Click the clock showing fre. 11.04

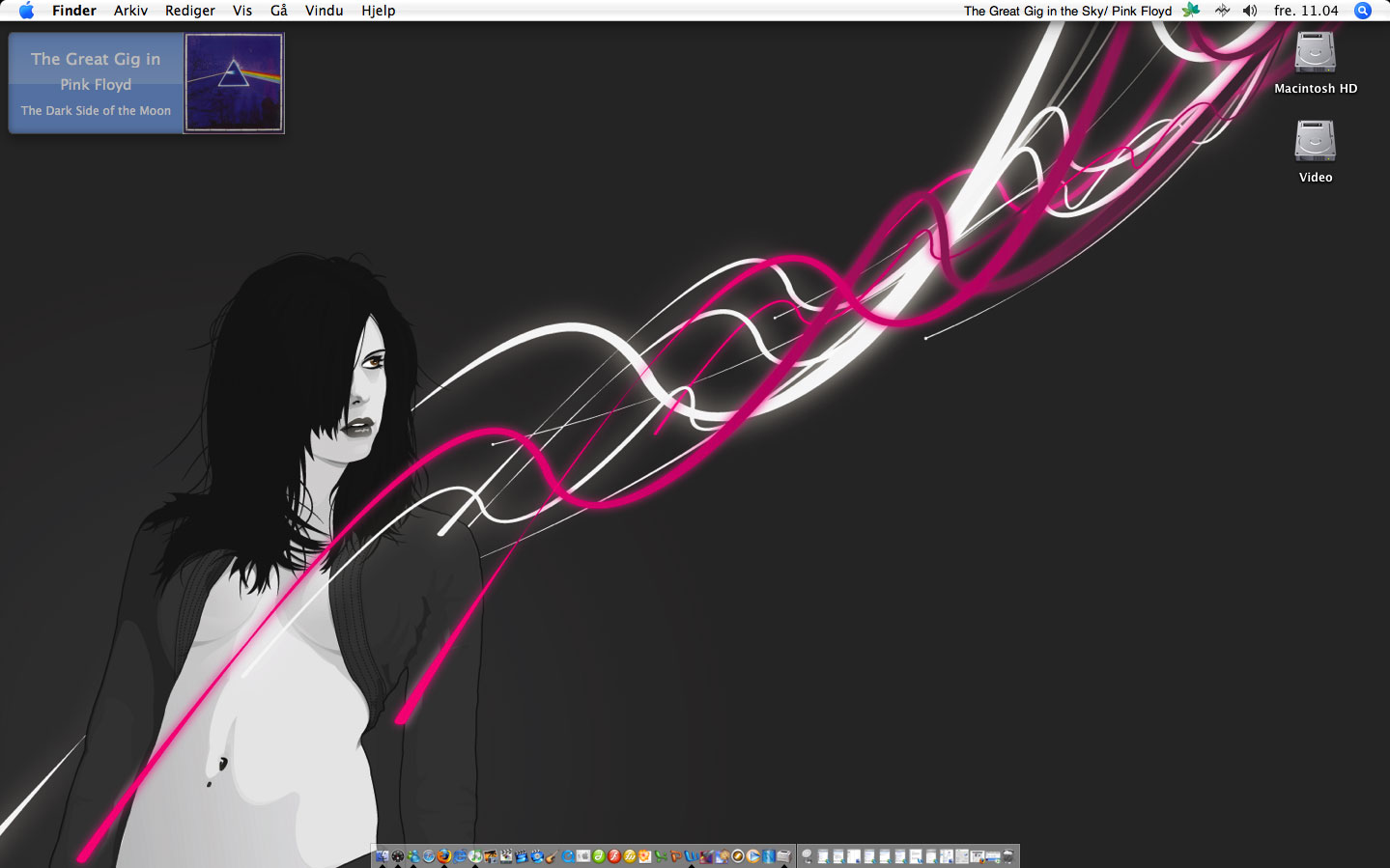tap(1306, 11)
